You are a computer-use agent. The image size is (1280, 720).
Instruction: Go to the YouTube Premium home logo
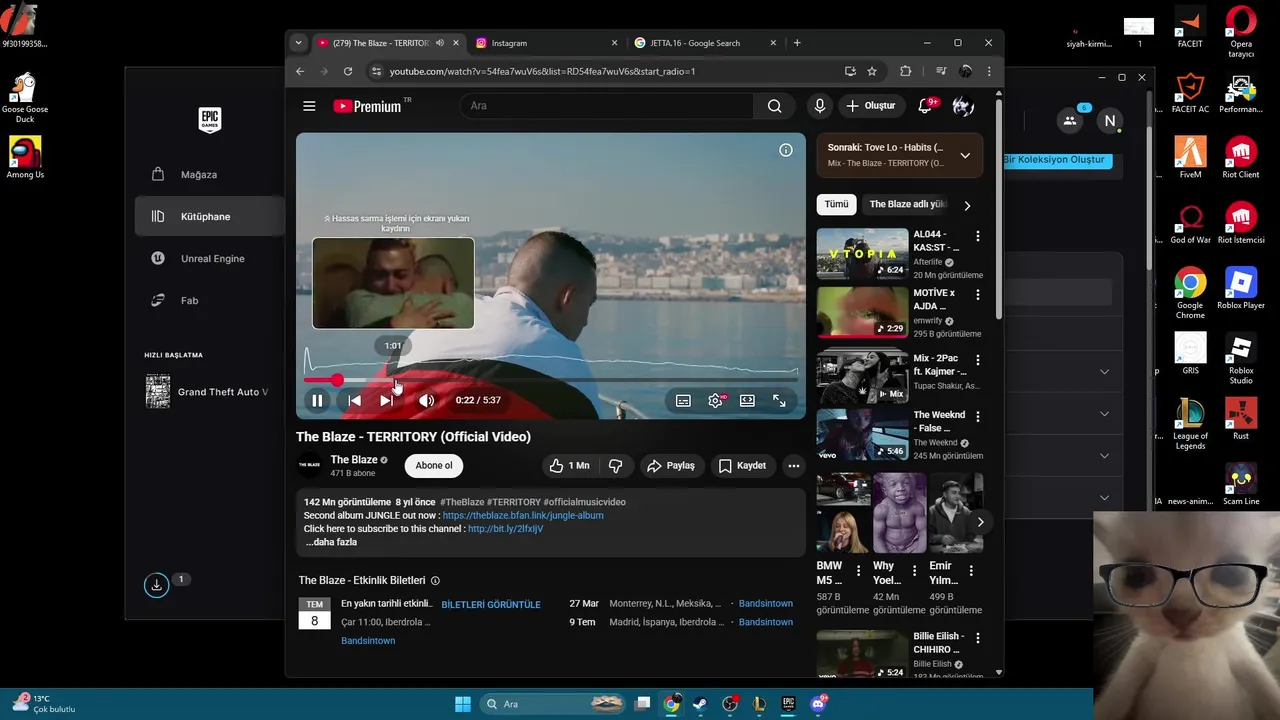[x=368, y=106]
